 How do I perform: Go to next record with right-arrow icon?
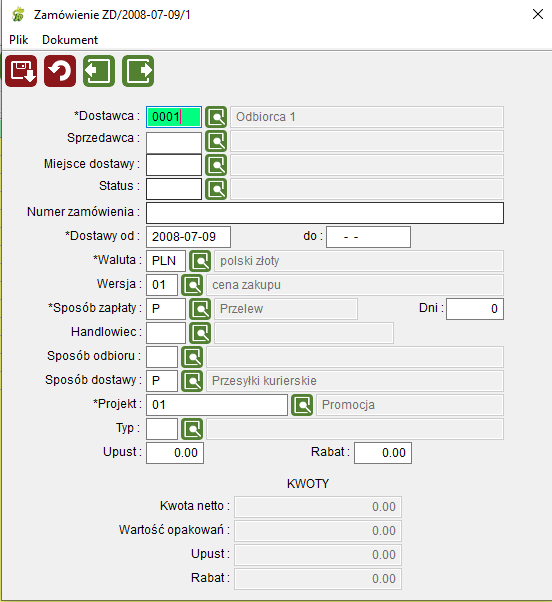tap(138, 71)
